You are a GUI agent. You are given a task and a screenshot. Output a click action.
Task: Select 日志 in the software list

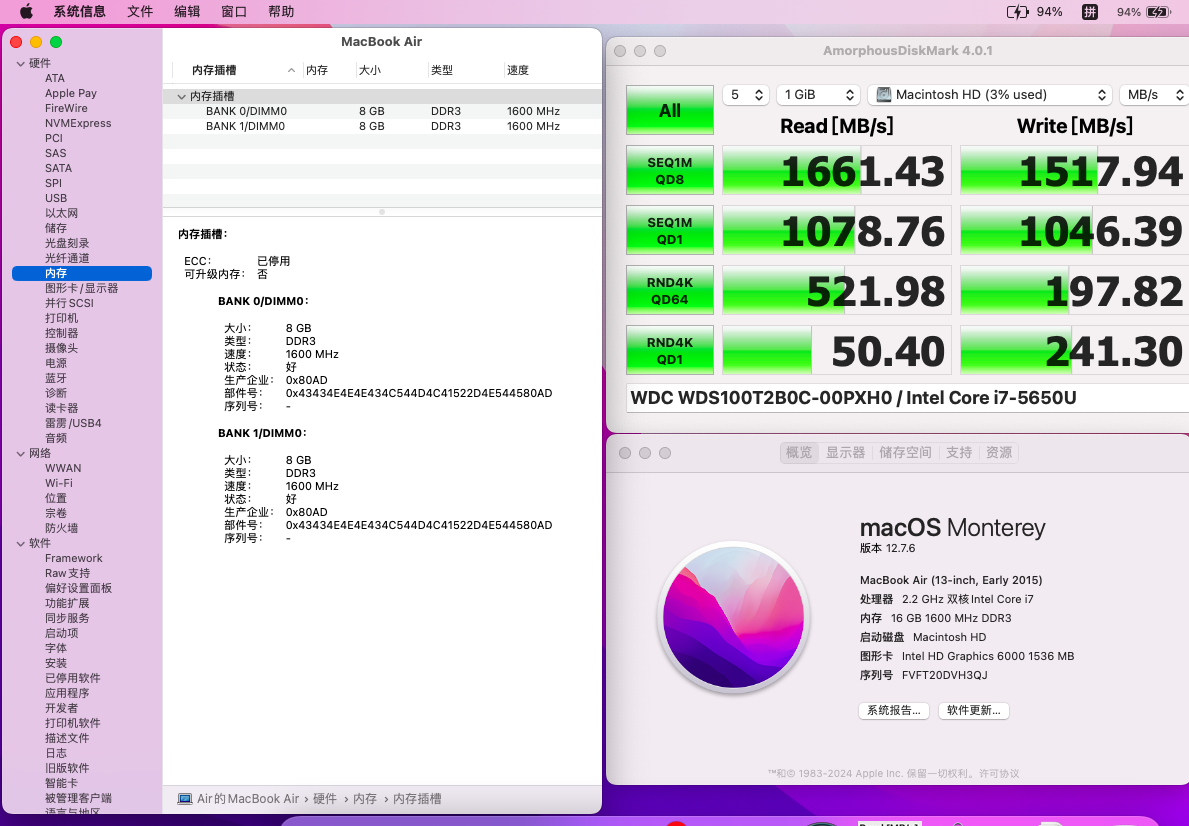(x=56, y=753)
